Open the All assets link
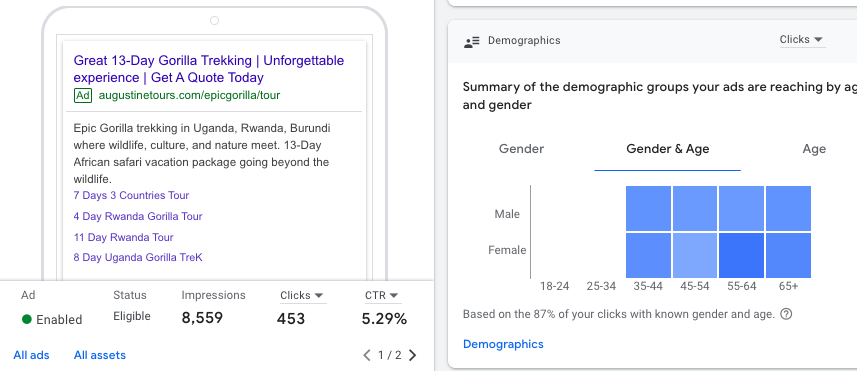 [x=99, y=355]
